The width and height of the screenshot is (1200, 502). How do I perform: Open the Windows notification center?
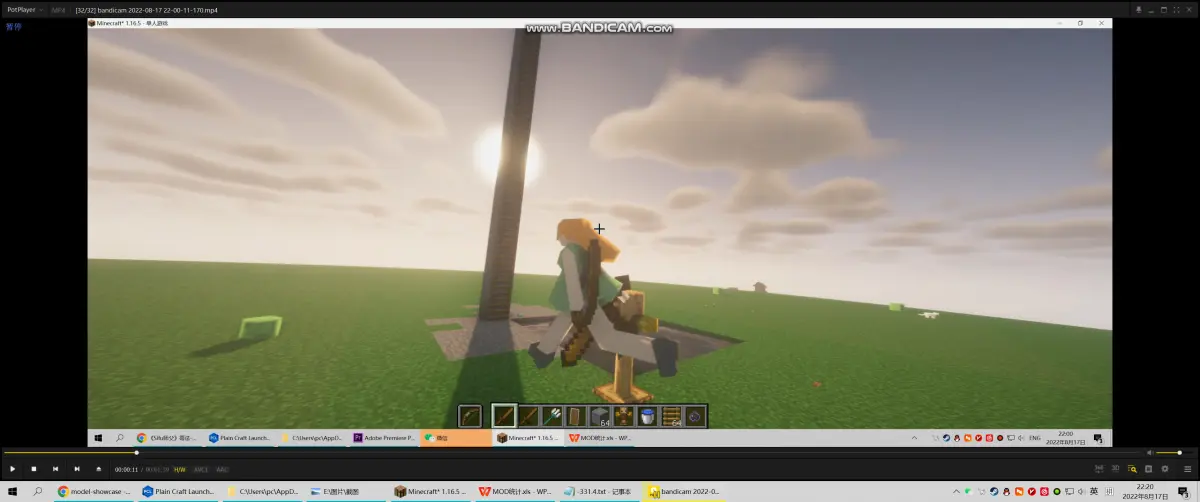pyautogui.click(x=1183, y=491)
